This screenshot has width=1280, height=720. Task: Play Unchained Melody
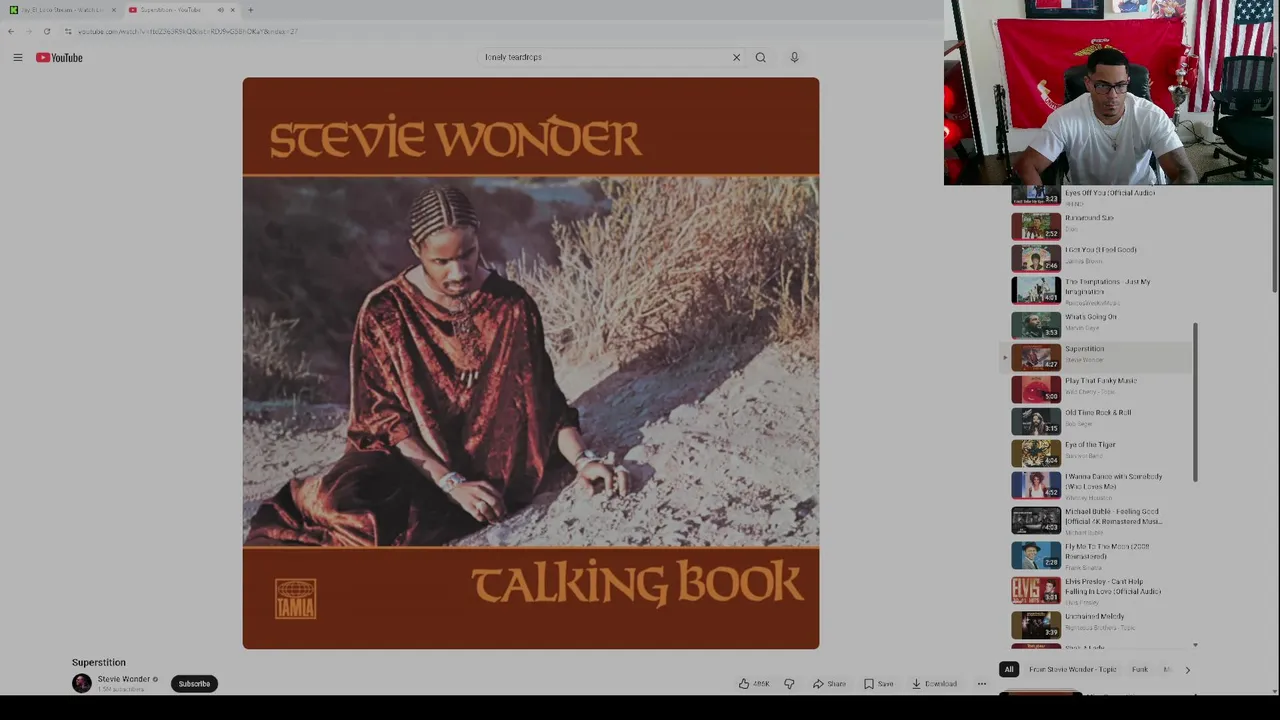(x=1098, y=624)
